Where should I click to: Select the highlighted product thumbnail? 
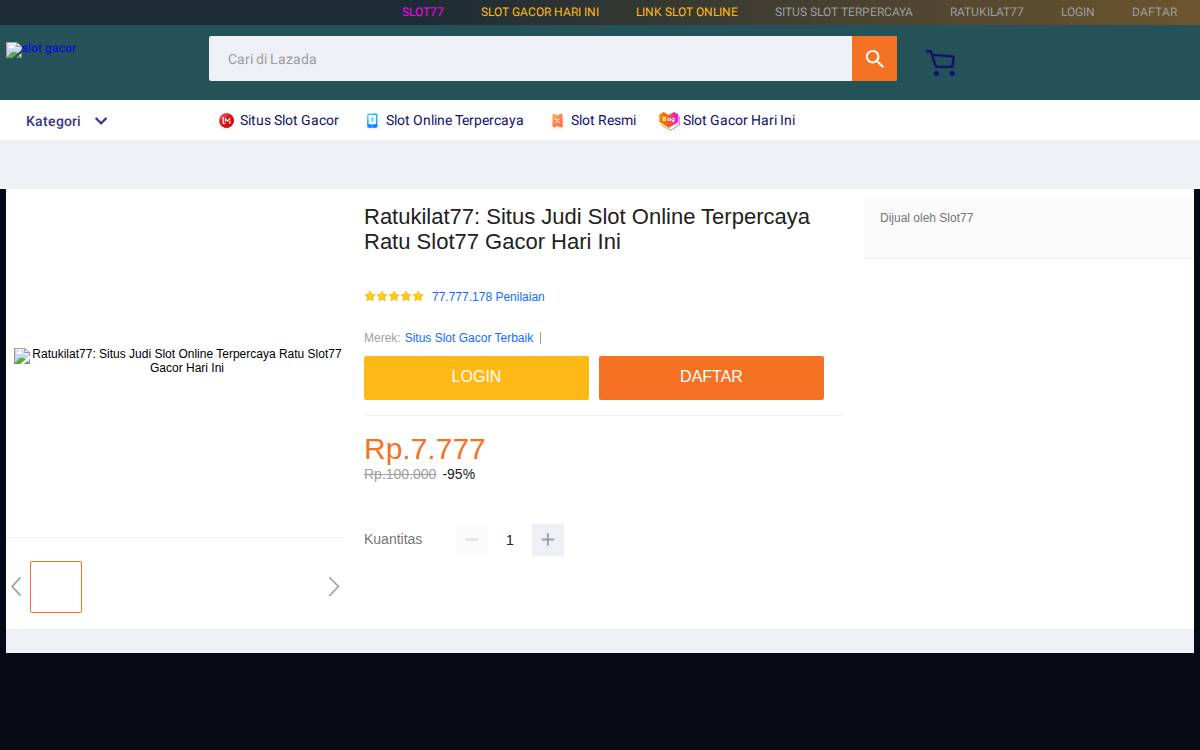coord(56,587)
